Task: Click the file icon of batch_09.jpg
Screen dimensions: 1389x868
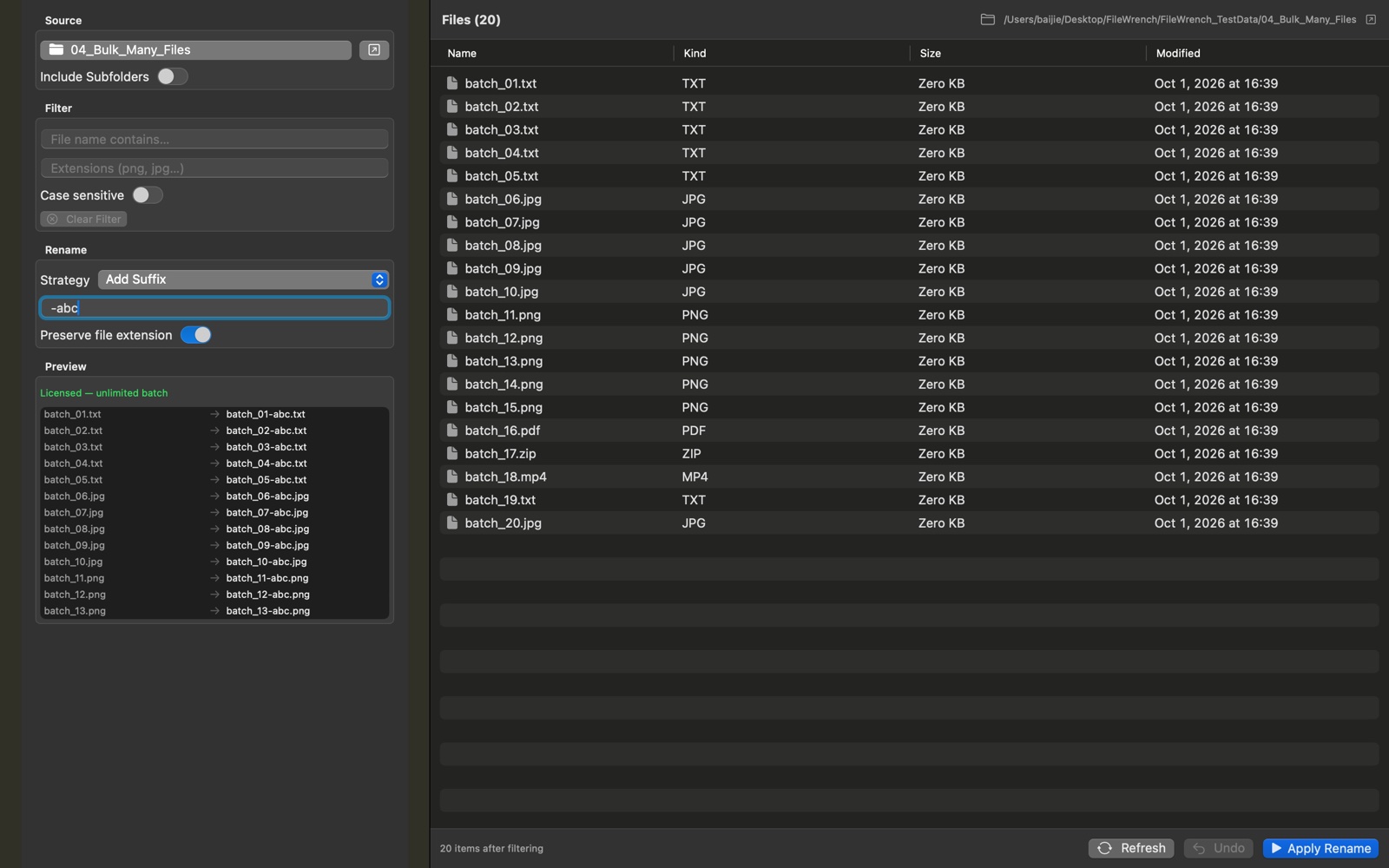Action: (451, 268)
